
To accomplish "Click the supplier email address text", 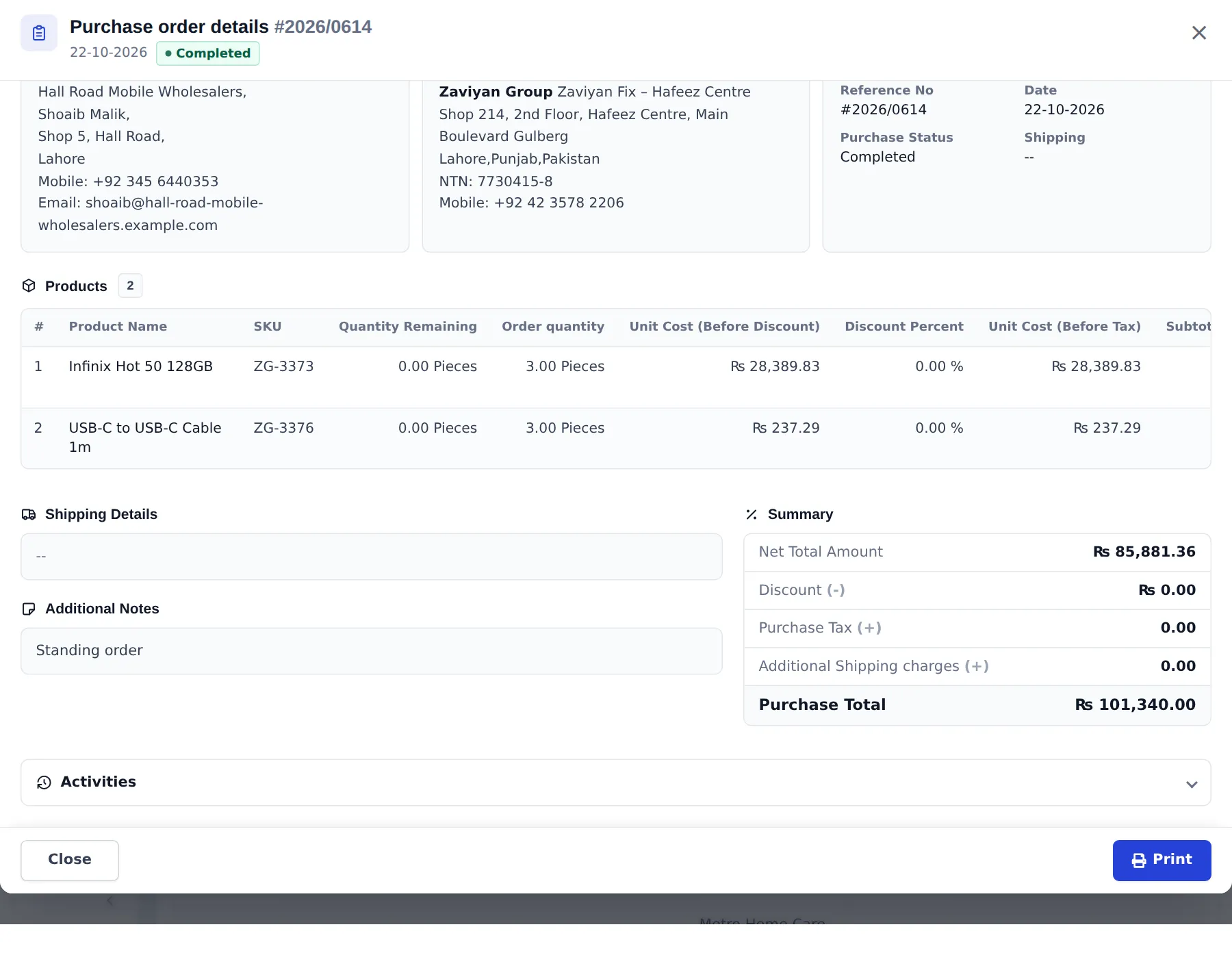I will coord(151,214).
